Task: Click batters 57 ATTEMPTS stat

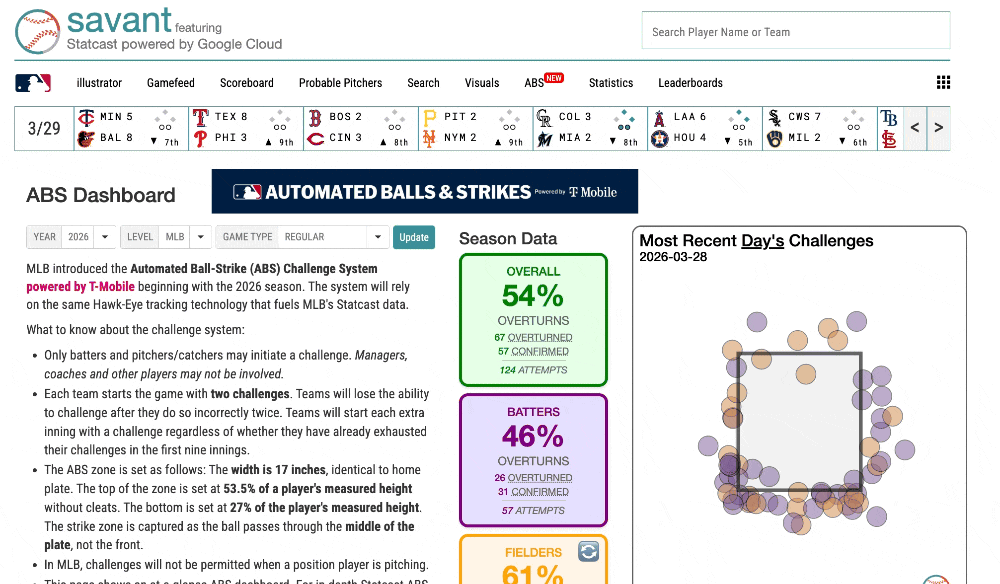Action: click(533, 511)
